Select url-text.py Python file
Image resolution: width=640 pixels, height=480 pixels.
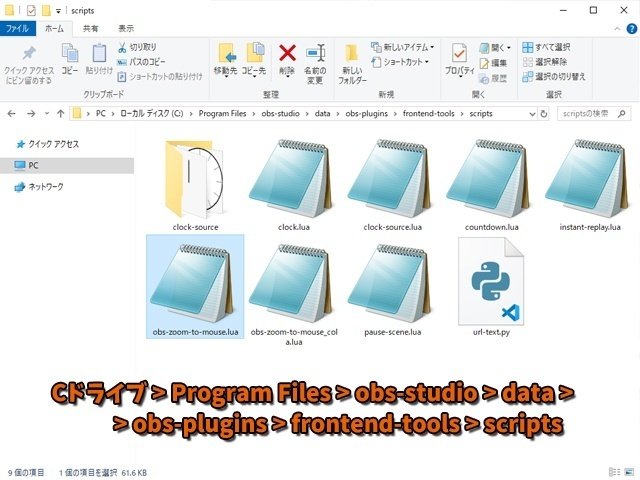pyautogui.click(x=491, y=287)
